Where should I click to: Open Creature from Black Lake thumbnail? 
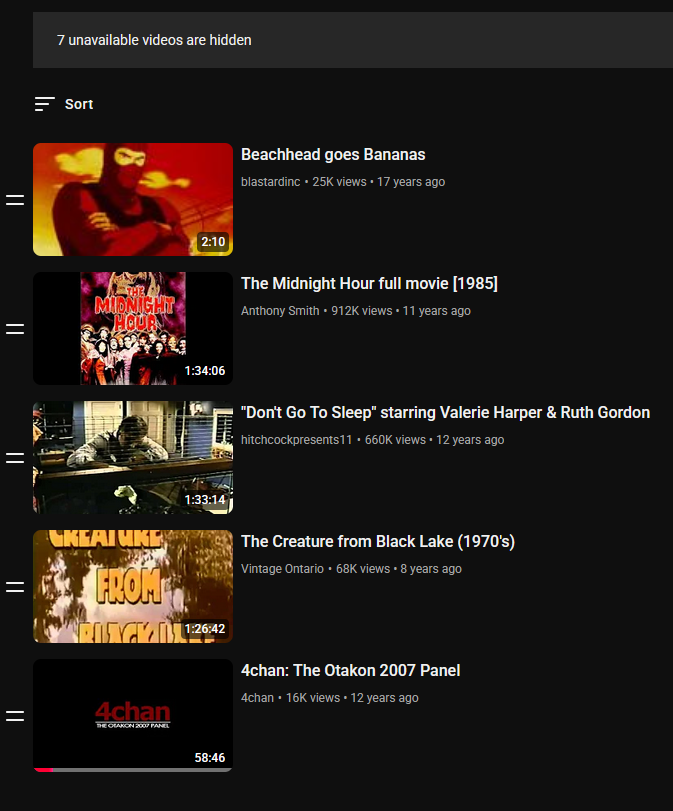(x=133, y=587)
